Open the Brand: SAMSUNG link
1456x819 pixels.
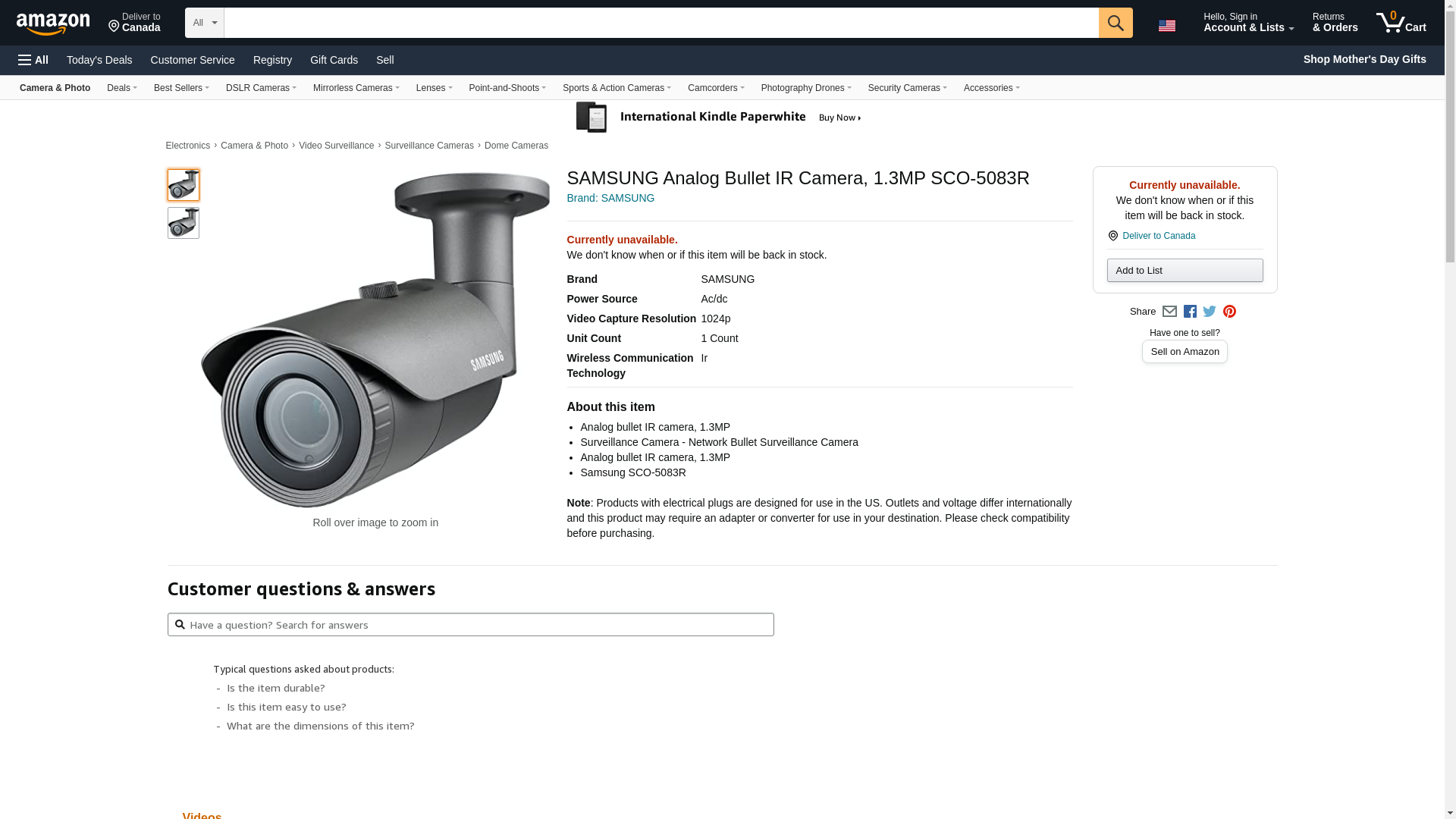pos(610,198)
